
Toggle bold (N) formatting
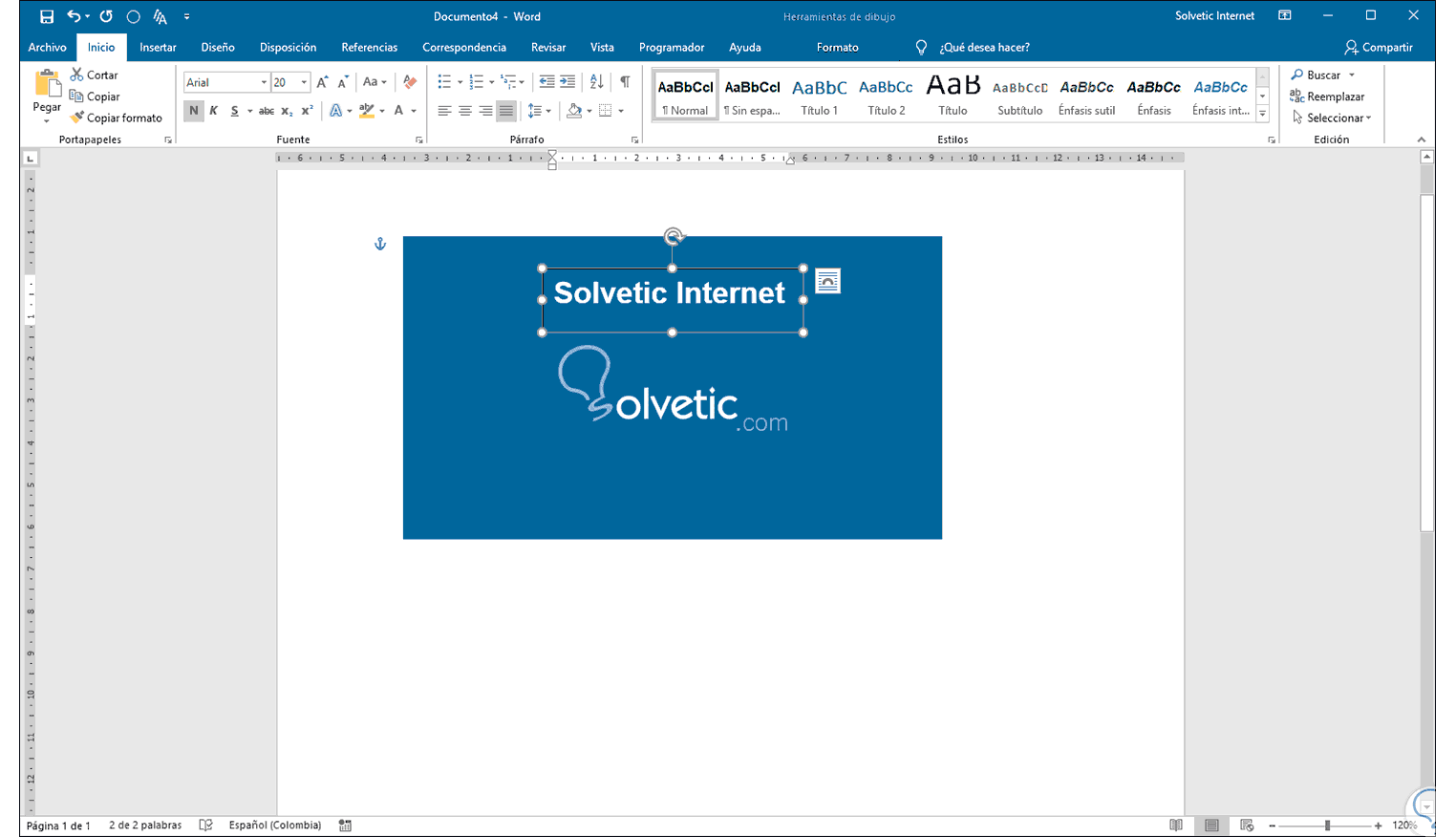[194, 111]
